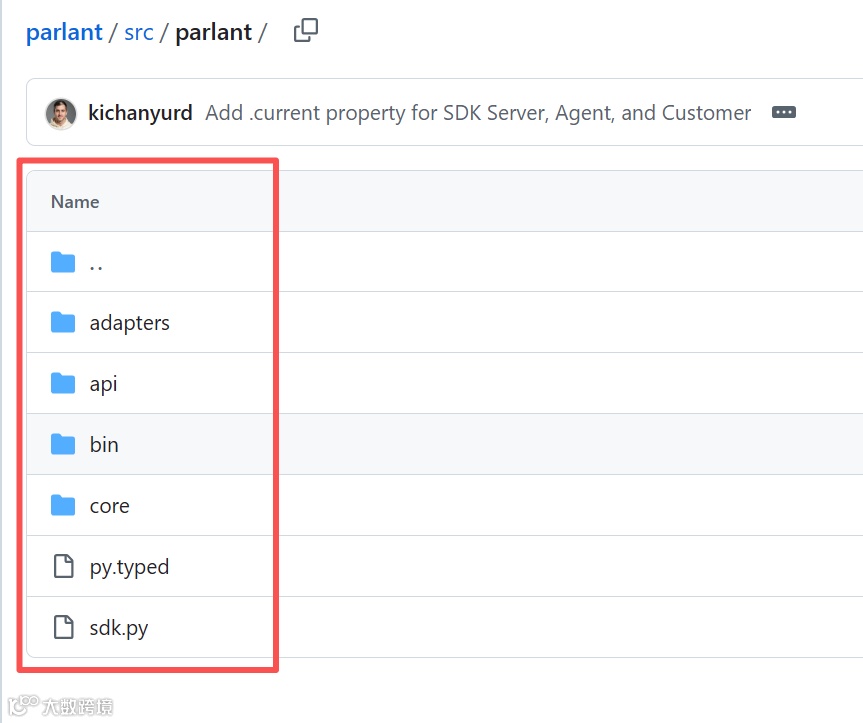Open the core directory name
The height and width of the screenshot is (723, 863).
(x=110, y=506)
